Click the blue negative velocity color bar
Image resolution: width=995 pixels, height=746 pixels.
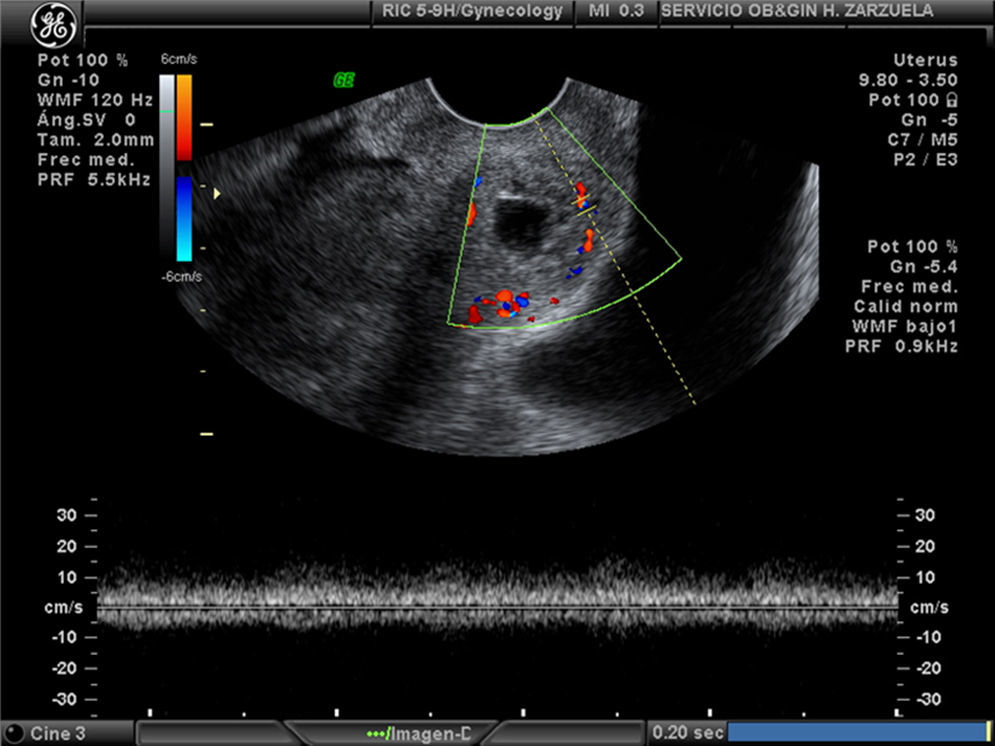pyautogui.click(x=185, y=219)
